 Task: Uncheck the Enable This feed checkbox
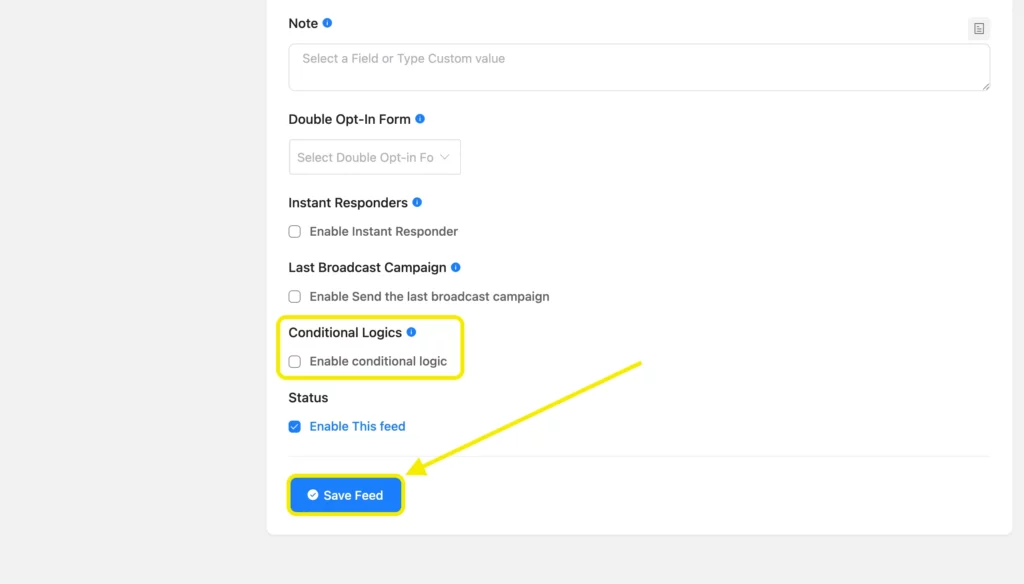[295, 427]
